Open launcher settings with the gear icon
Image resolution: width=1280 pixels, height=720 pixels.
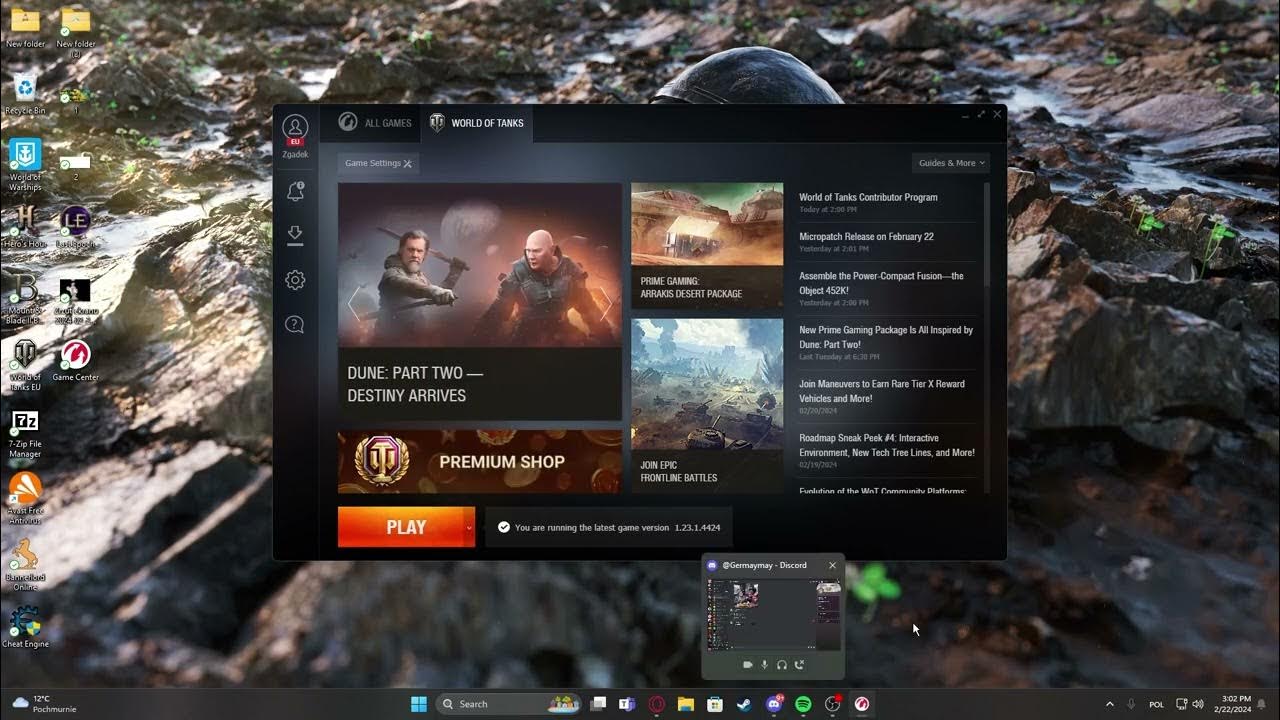point(295,280)
